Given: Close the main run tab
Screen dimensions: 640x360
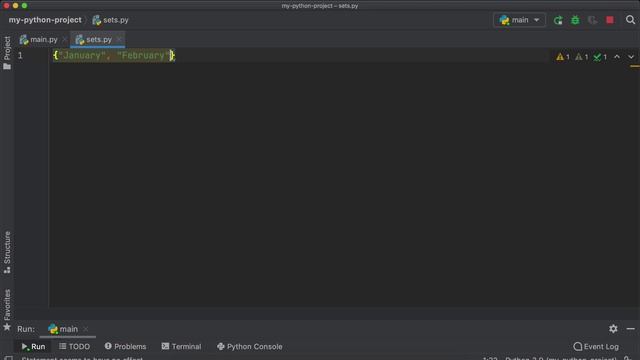Looking at the screenshot, I should [85, 329].
